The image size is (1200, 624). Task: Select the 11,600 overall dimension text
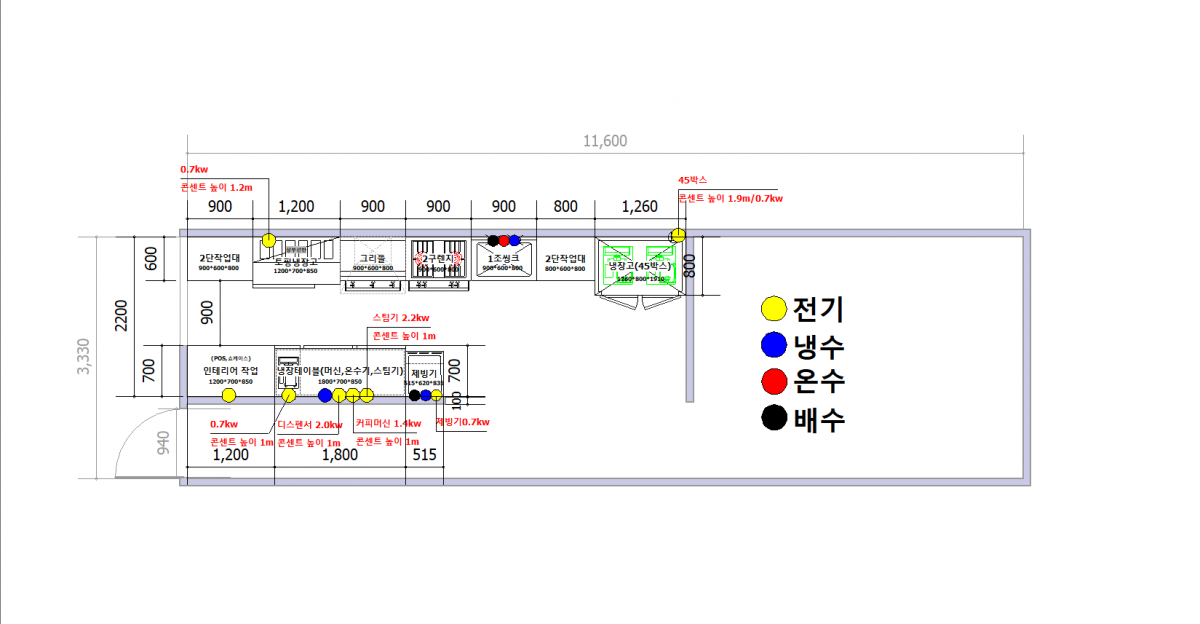(x=605, y=141)
